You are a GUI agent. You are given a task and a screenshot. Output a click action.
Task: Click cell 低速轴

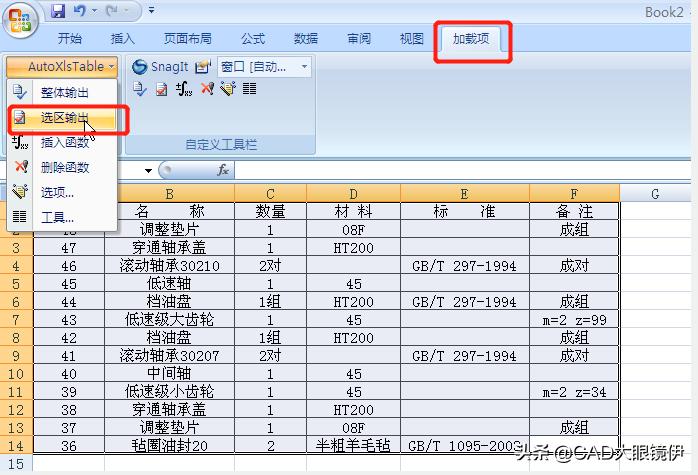coord(169,284)
